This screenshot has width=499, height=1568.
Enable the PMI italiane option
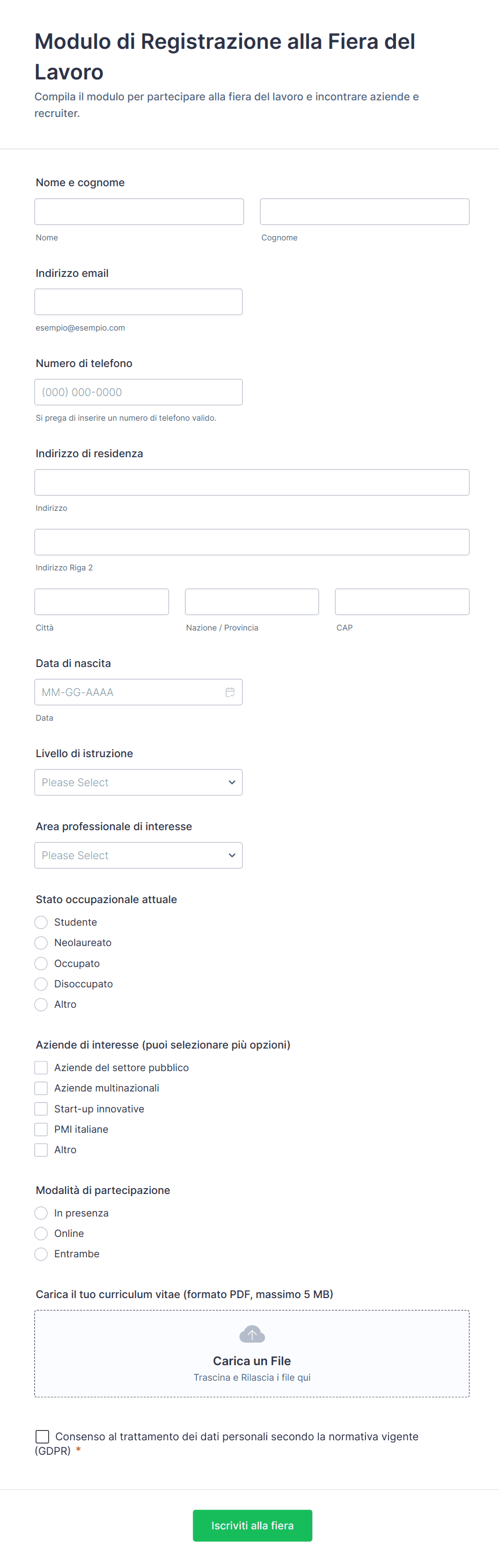(x=41, y=1129)
